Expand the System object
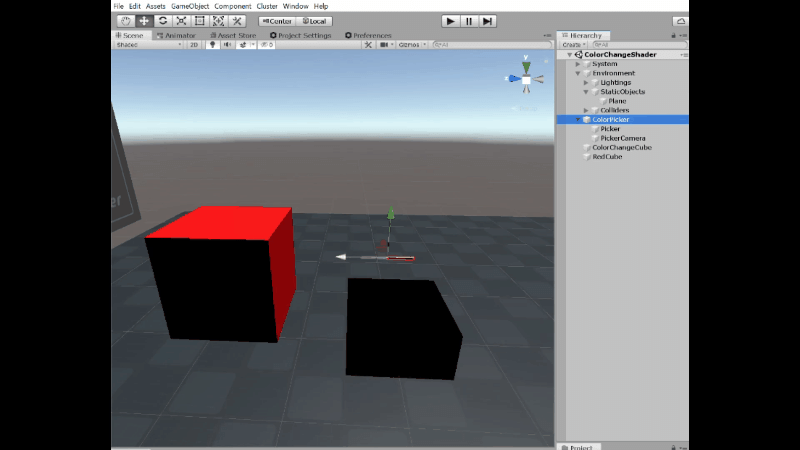The height and width of the screenshot is (450, 800). (578, 64)
